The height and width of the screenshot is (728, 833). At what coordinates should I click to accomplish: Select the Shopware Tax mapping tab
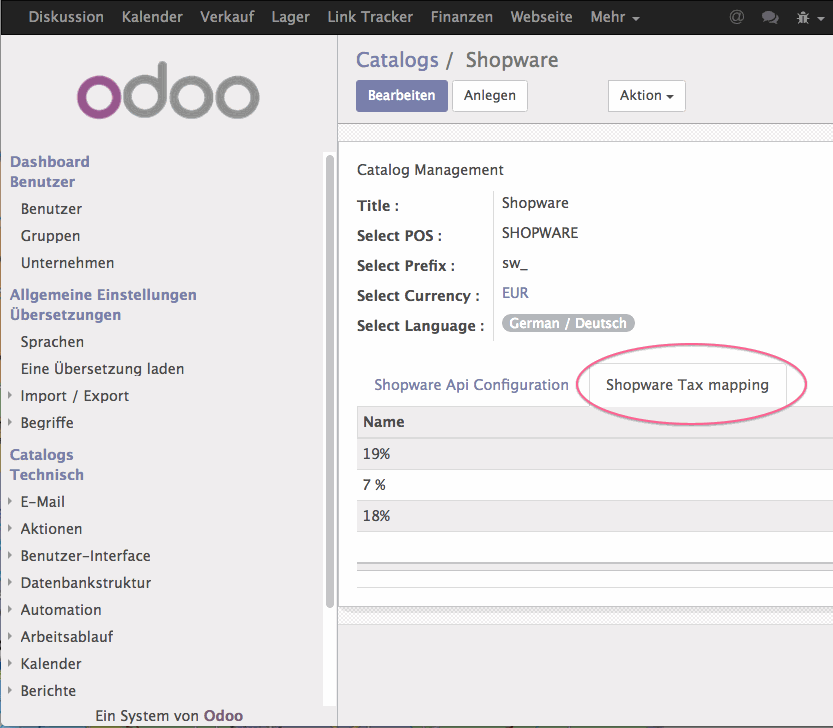click(x=687, y=385)
